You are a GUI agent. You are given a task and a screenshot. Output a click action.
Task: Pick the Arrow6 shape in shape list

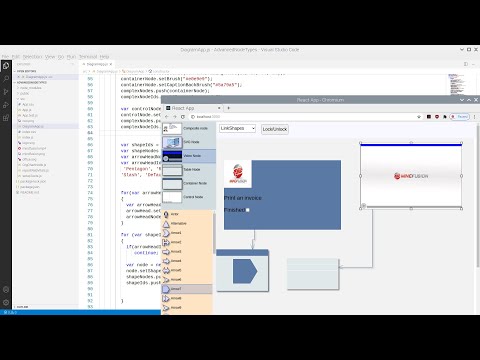[x=187, y=279]
